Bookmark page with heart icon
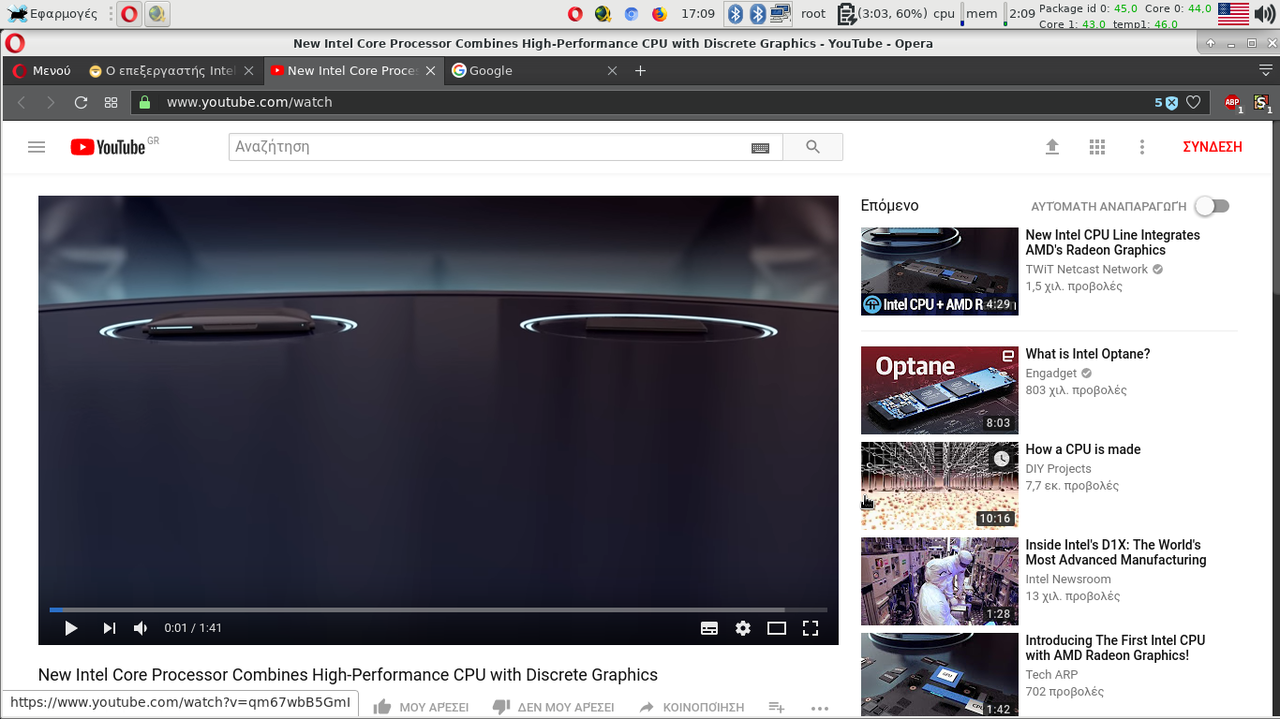Screen dimensions: 1280x719 pos(1193,102)
